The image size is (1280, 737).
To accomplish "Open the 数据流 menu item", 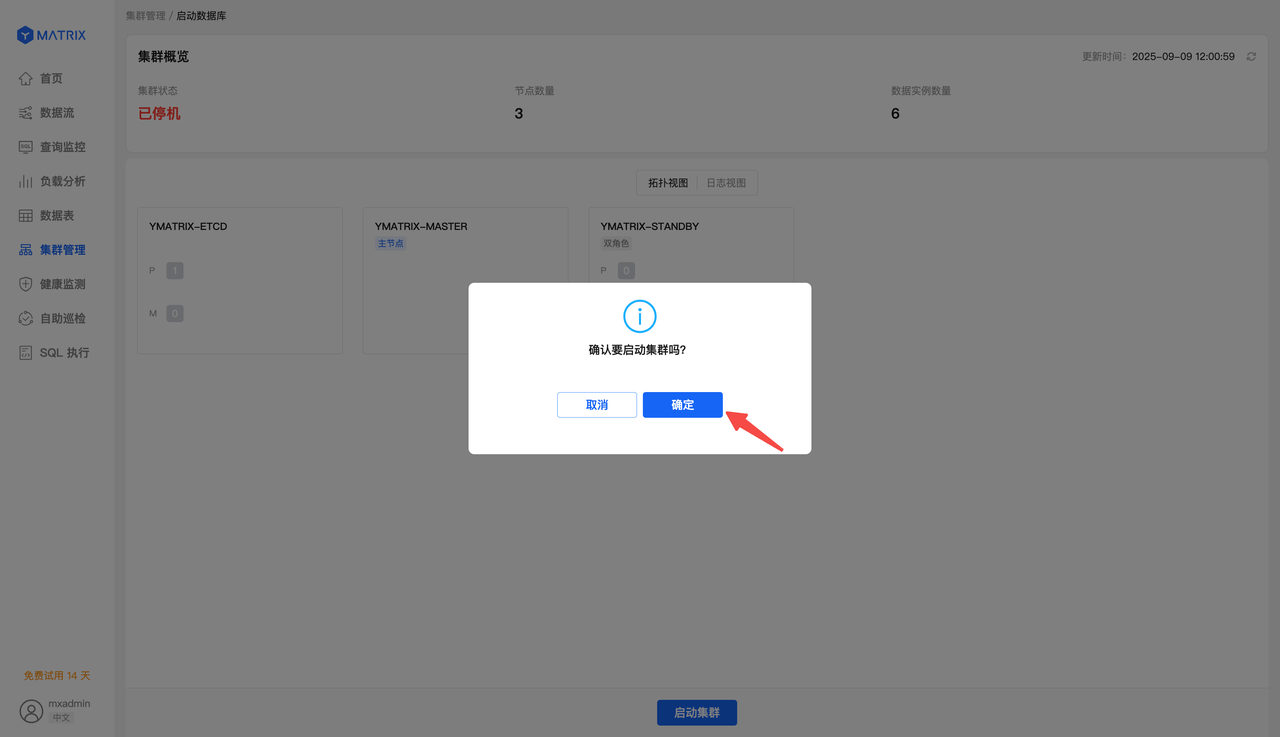I will pos(57,113).
